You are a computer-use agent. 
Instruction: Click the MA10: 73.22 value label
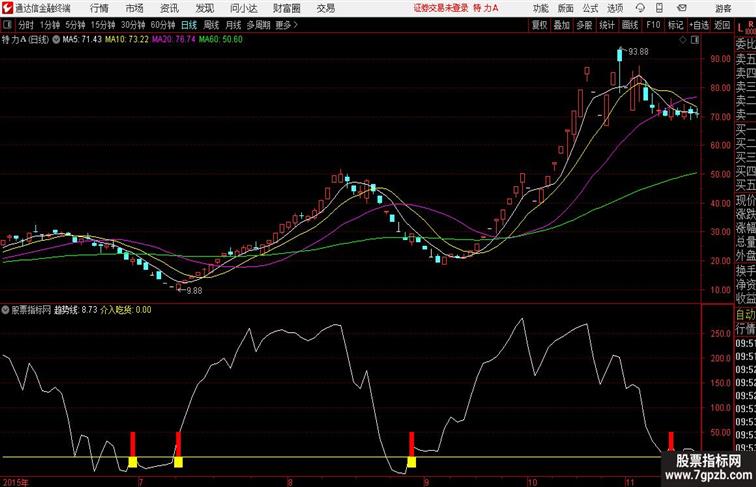pos(127,40)
